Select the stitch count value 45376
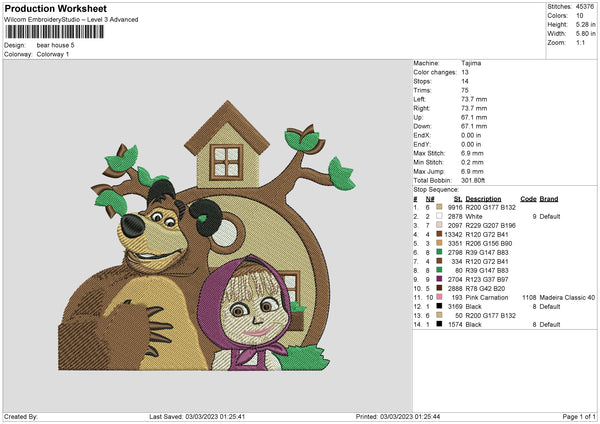 [x=585, y=7]
